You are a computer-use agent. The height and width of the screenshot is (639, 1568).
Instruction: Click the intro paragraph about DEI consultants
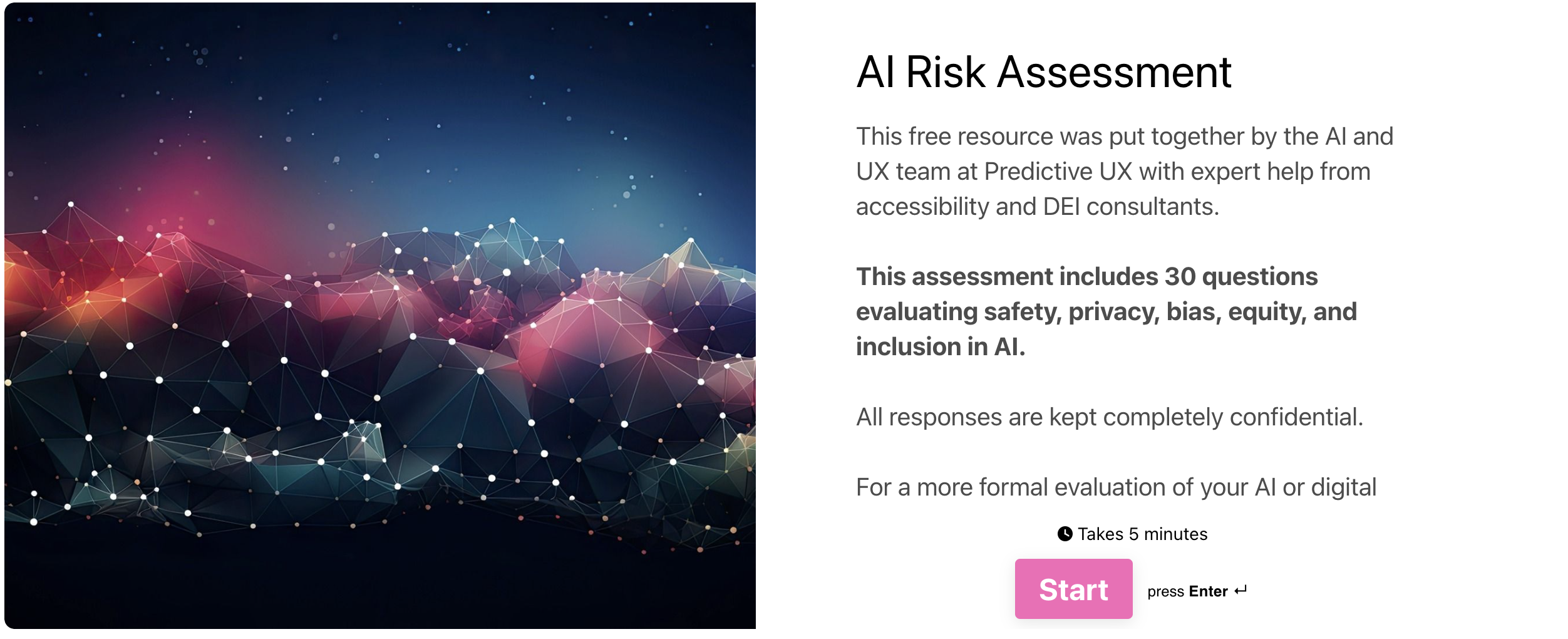(1124, 170)
